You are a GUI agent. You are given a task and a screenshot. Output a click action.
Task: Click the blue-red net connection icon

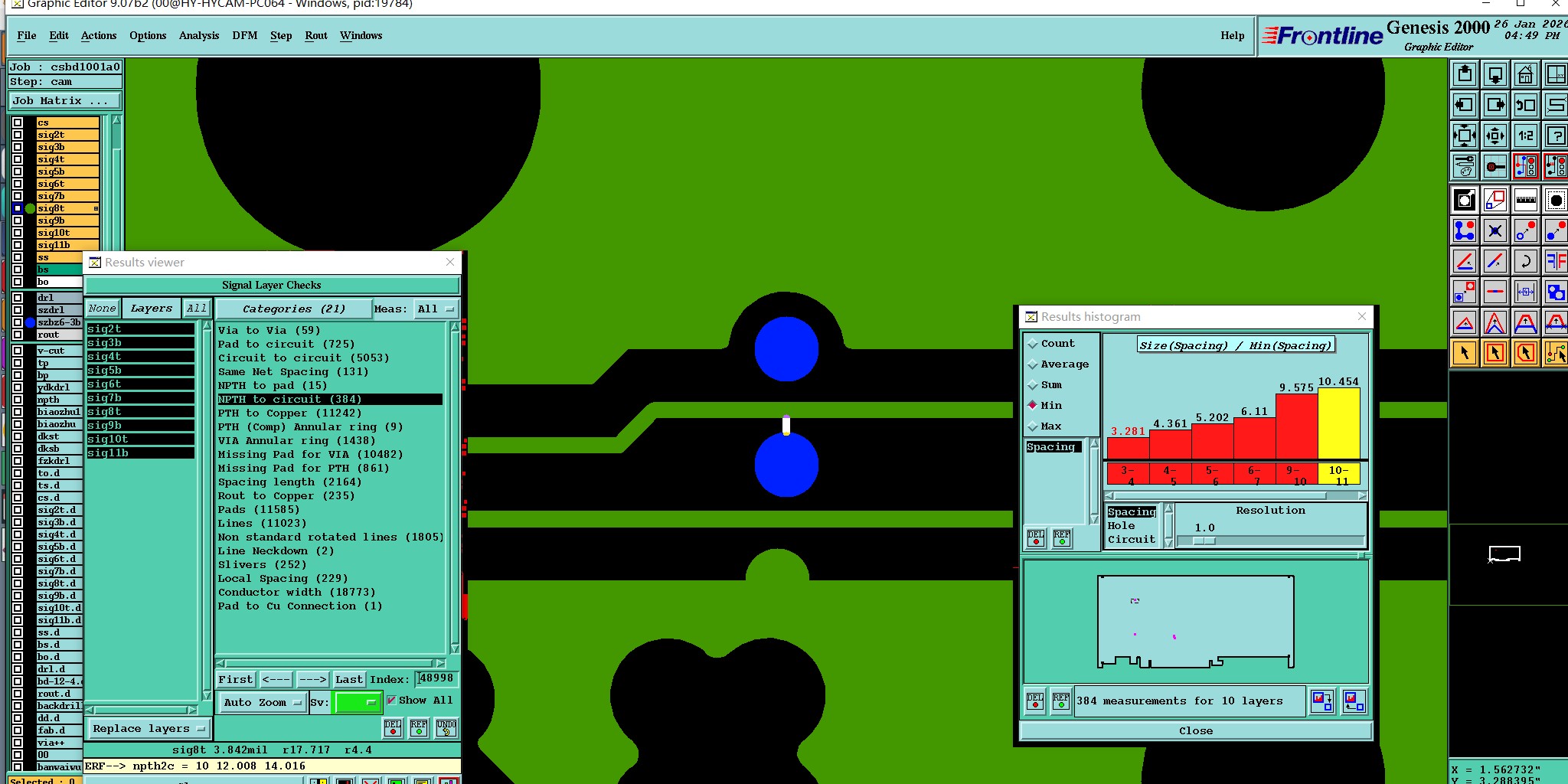tap(1525, 166)
